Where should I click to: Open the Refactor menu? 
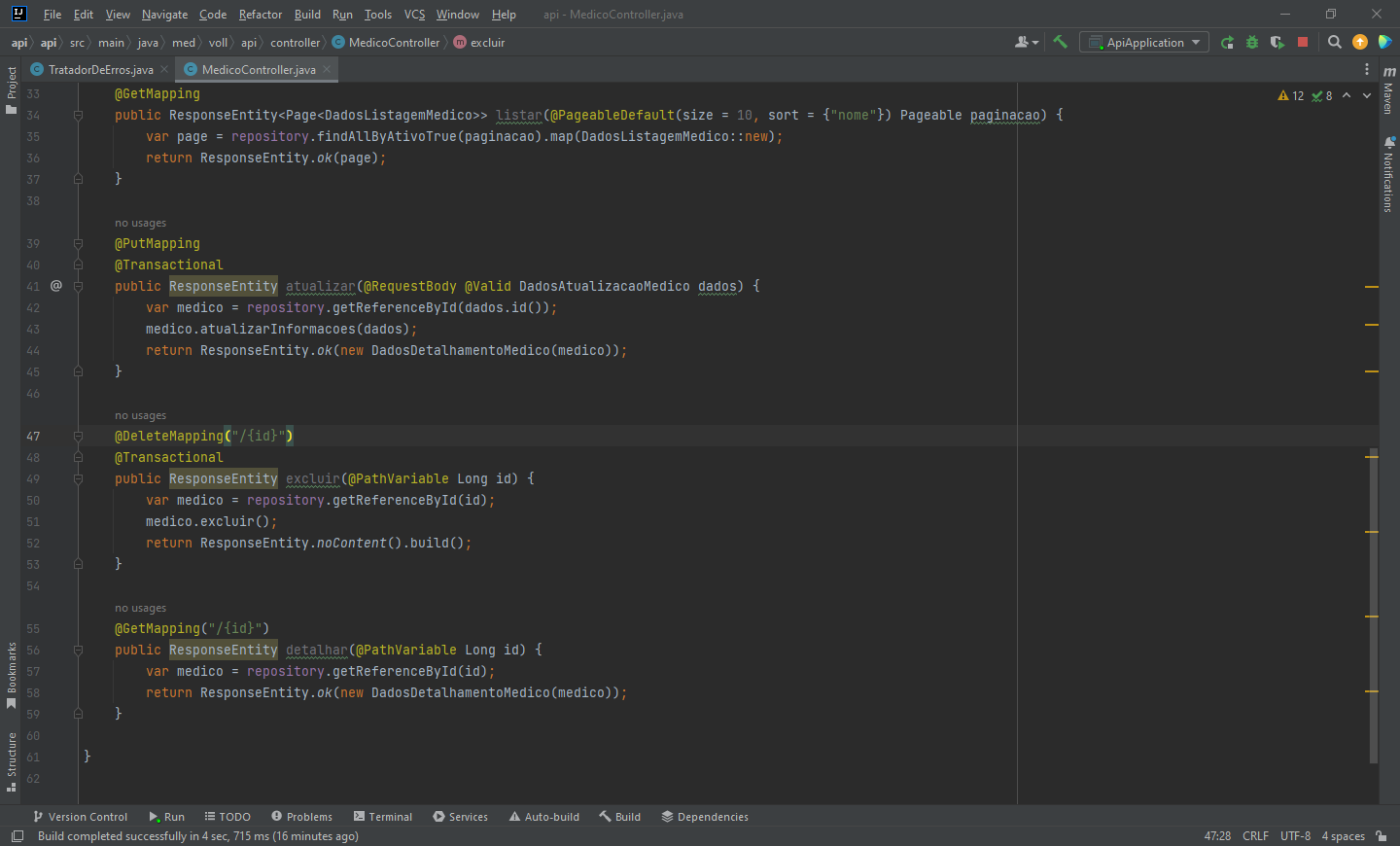click(x=261, y=15)
